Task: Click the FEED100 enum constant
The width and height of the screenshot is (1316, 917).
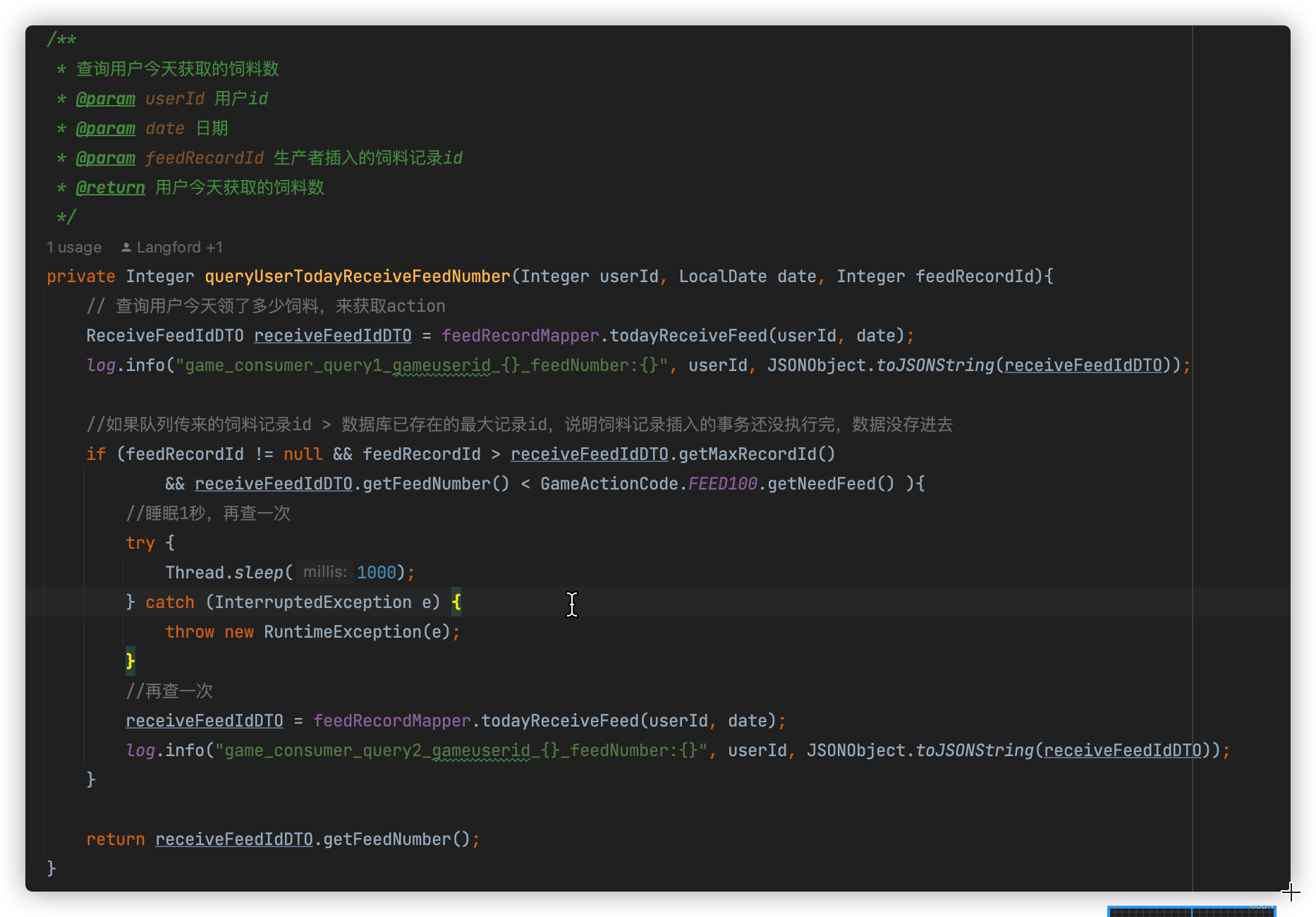Action: point(723,484)
